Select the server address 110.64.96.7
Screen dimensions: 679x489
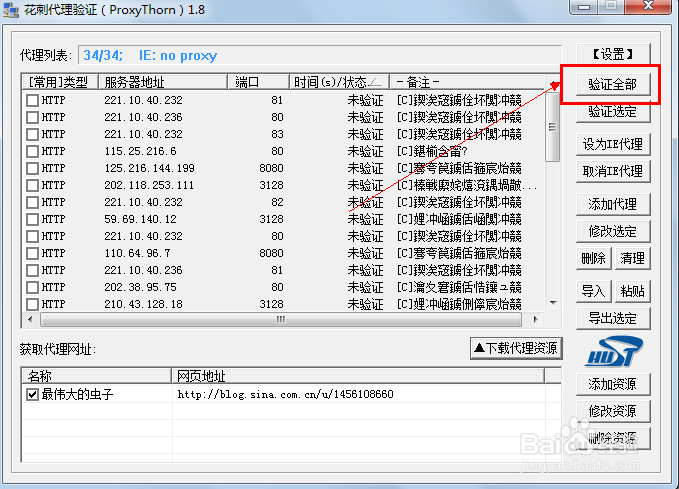coord(137,253)
